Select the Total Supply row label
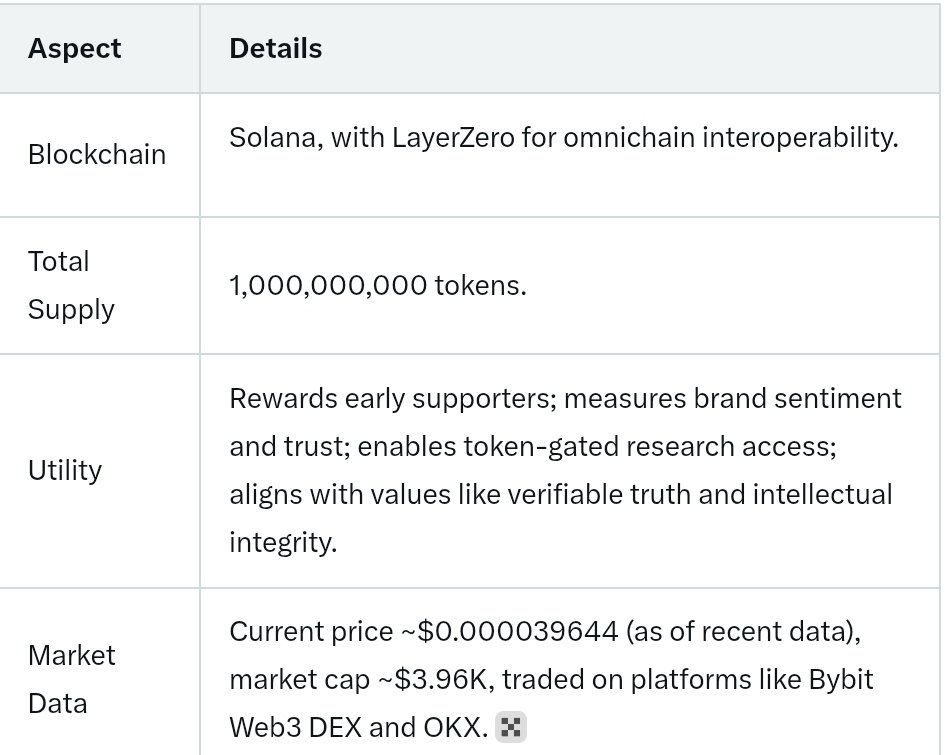The height and width of the screenshot is (755, 945). click(x=70, y=285)
